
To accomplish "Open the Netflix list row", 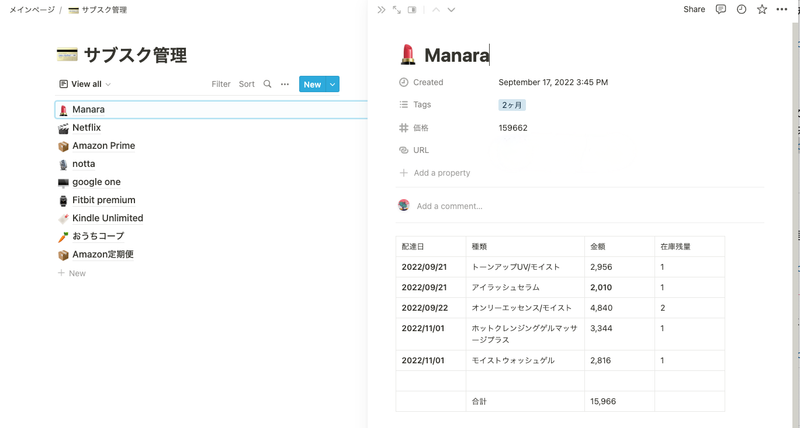I will 211,128.
